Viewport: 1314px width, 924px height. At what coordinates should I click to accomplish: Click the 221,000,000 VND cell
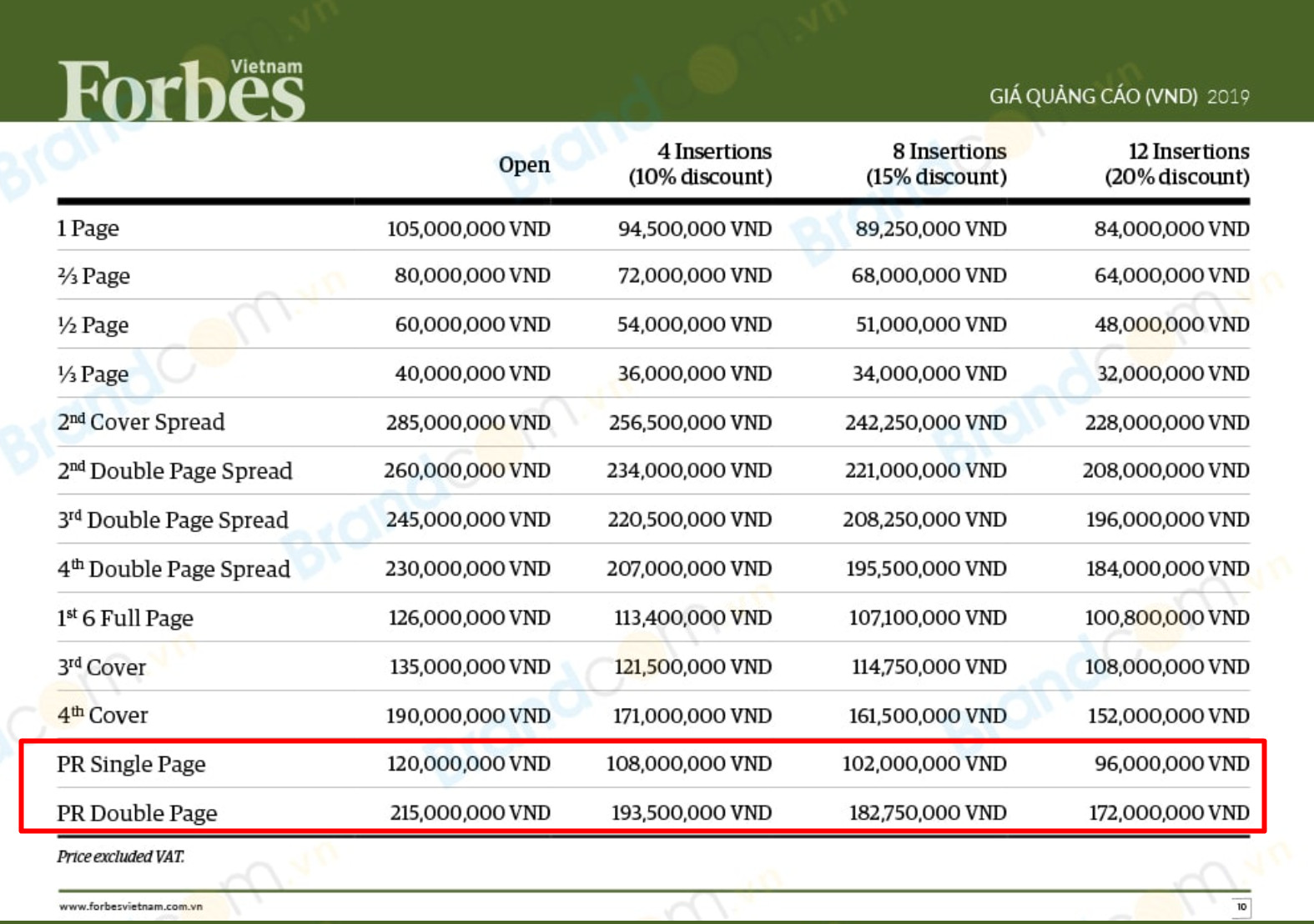tap(926, 470)
